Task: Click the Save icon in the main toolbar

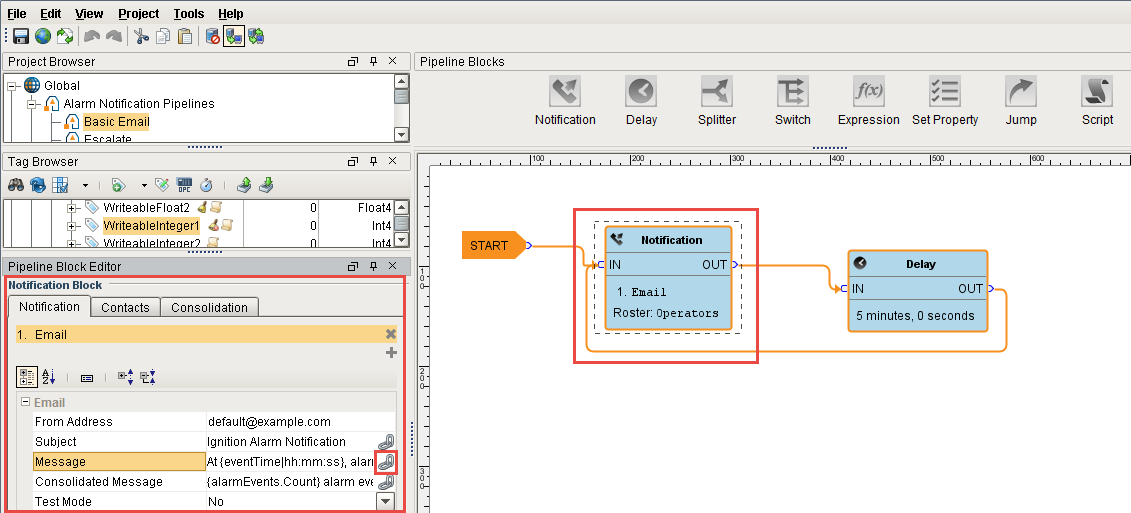Action: click(x=20, y=37)
